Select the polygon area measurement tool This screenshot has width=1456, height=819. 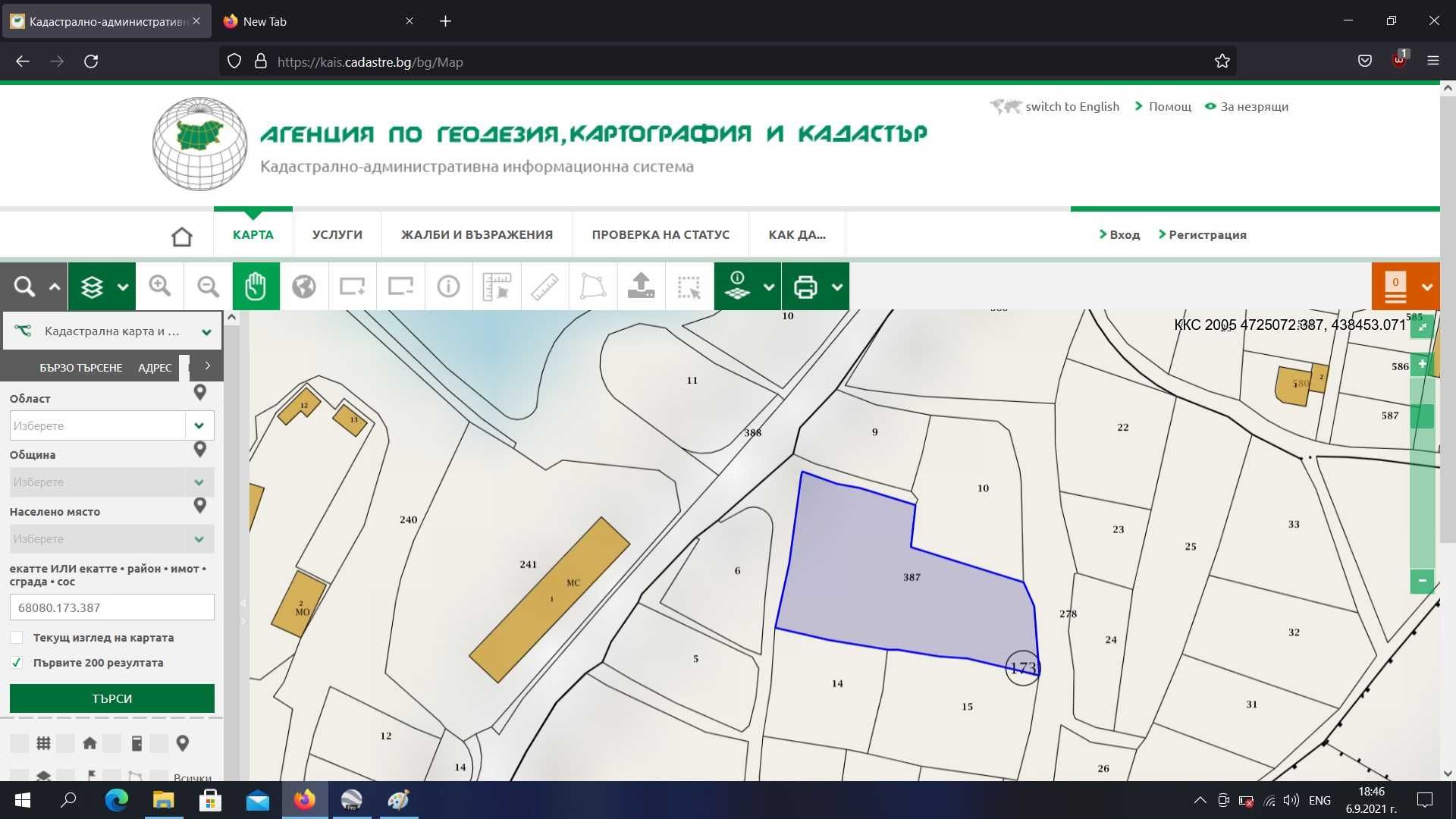tap(592, 287)
